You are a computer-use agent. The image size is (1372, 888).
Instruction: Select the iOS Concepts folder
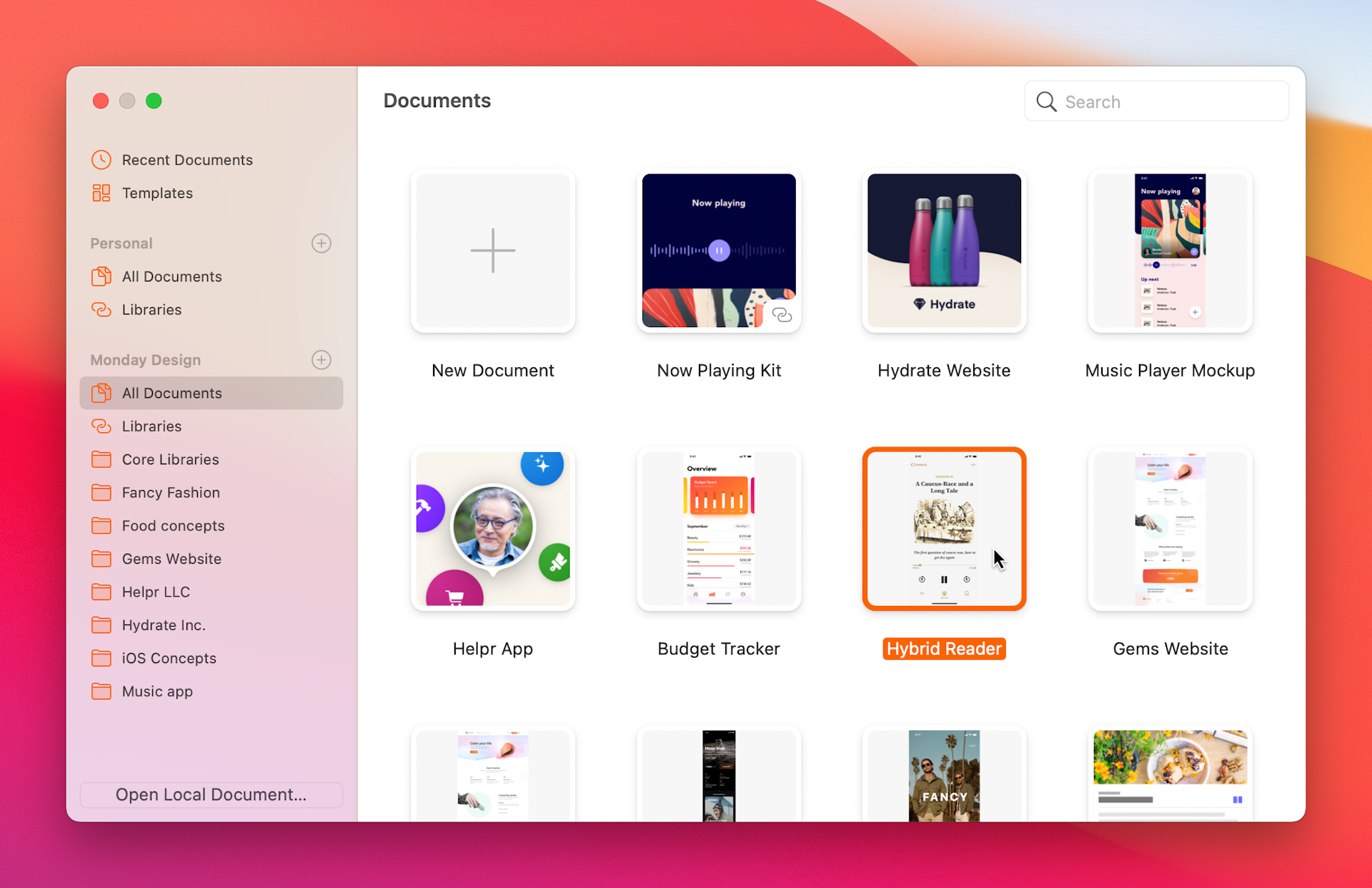point(169,658)
